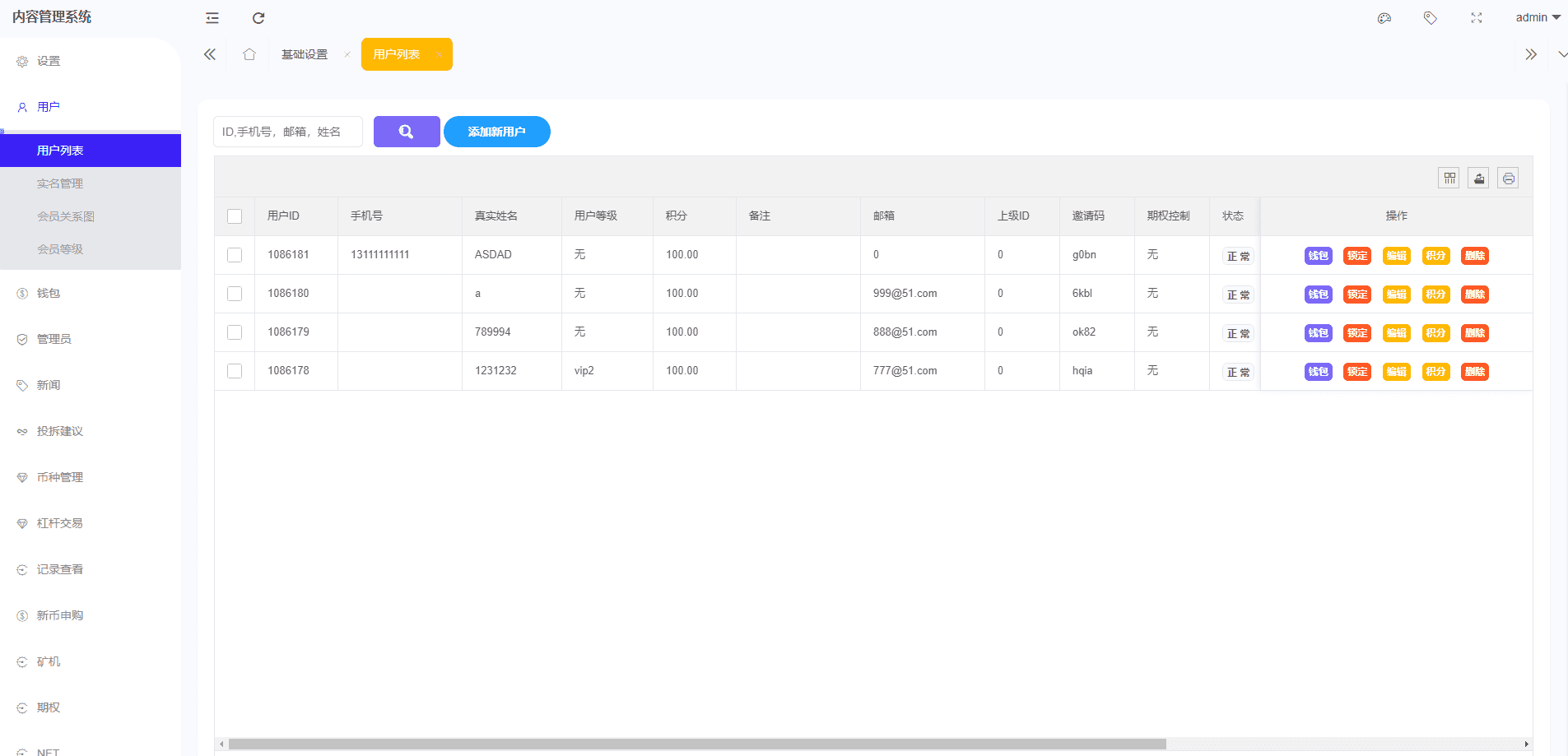This screenshot has height=756, width=1568.
Task: Open the column filter grid icon
Action: [x=1449, y=179]
